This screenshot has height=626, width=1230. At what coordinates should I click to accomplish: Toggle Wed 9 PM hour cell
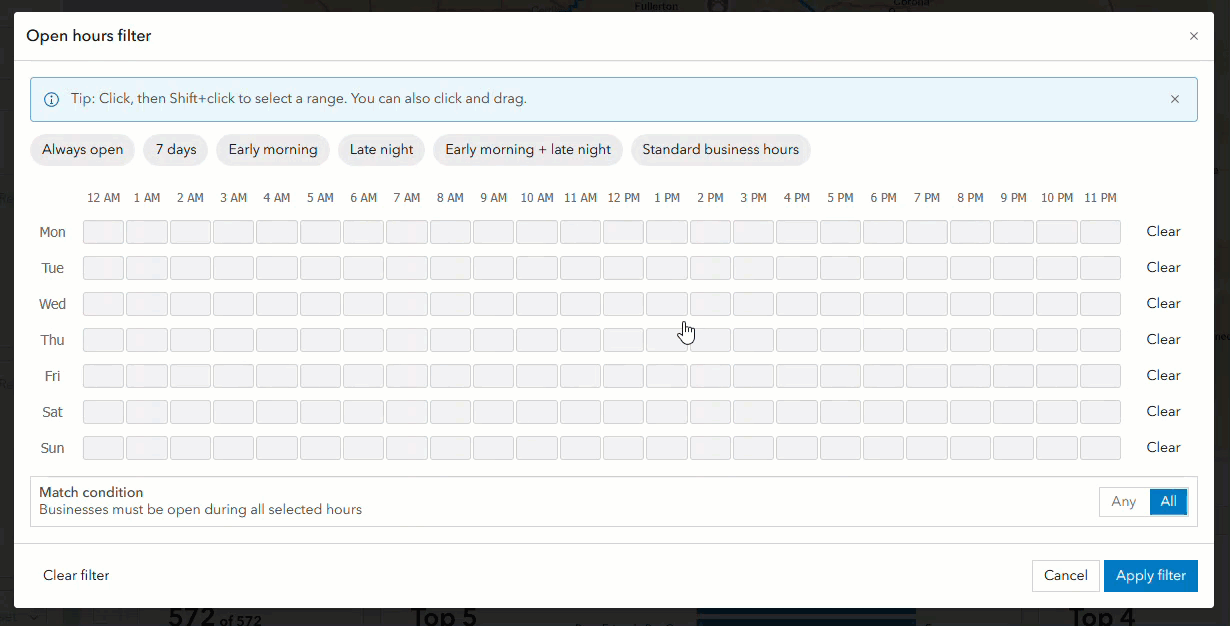1013,304
